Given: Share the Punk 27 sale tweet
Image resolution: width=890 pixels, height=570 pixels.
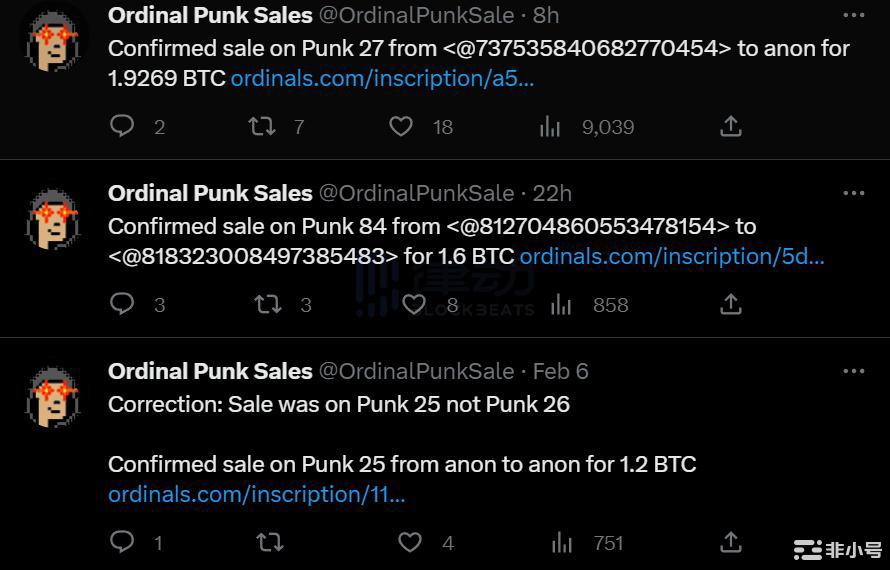Looking at the screenshot, I should click(731, 126).
